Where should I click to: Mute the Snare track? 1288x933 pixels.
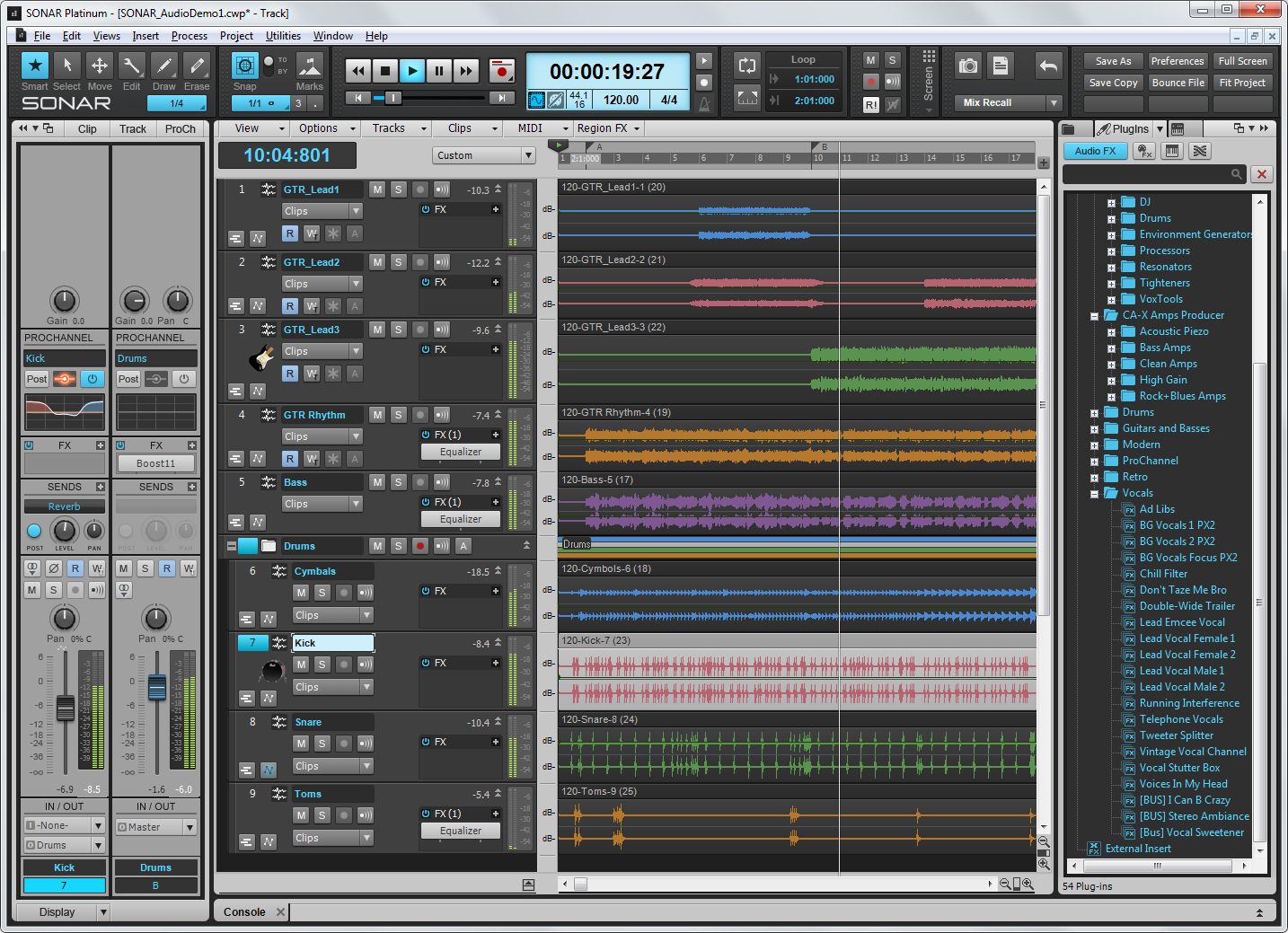point(301,744)
